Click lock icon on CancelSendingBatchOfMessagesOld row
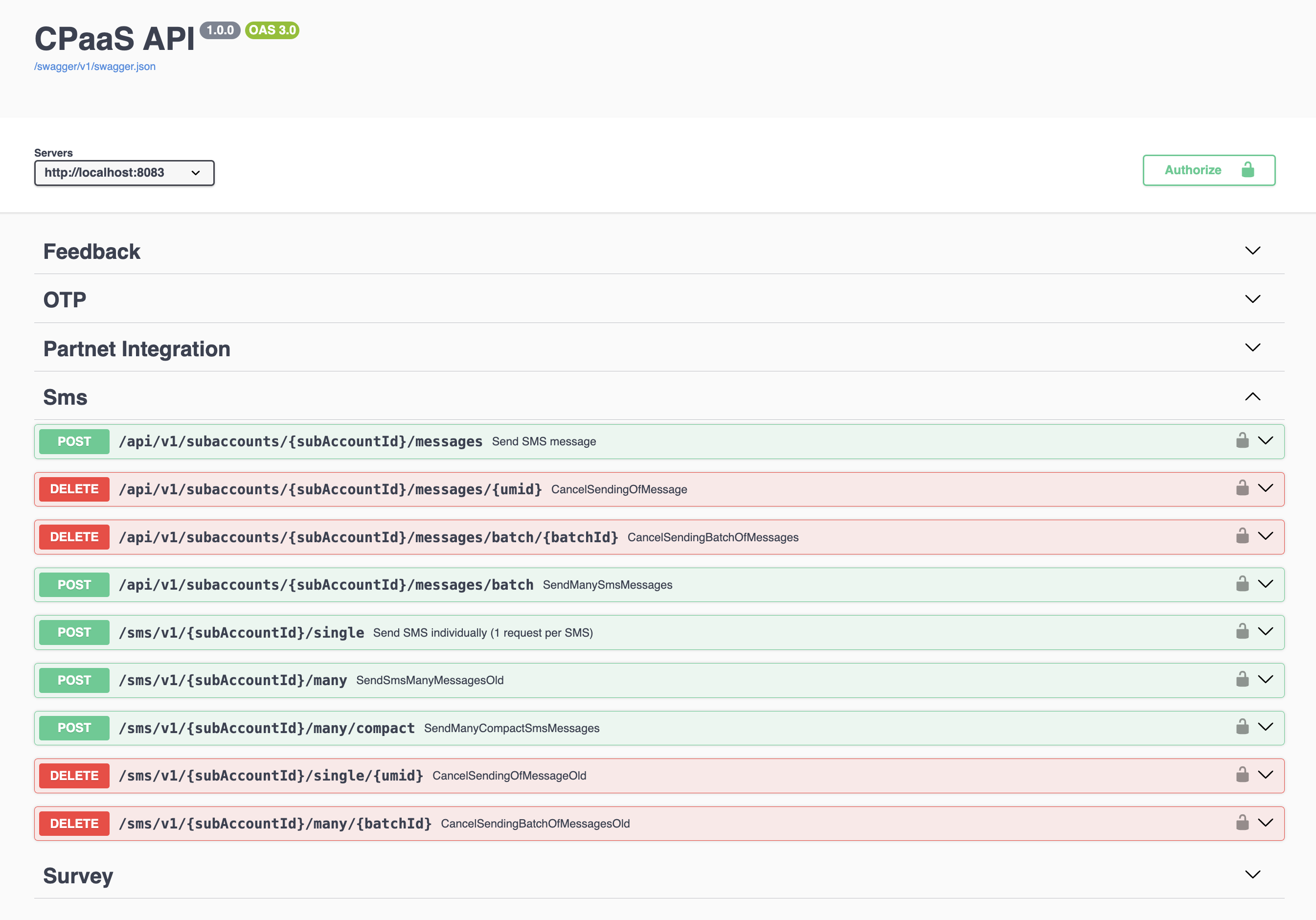This screenshot has width=1316, height=920. tap(1242, 823)
